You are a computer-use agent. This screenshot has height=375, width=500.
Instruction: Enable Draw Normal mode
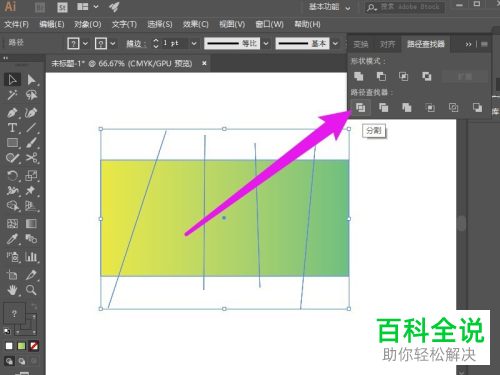point(9,361)
